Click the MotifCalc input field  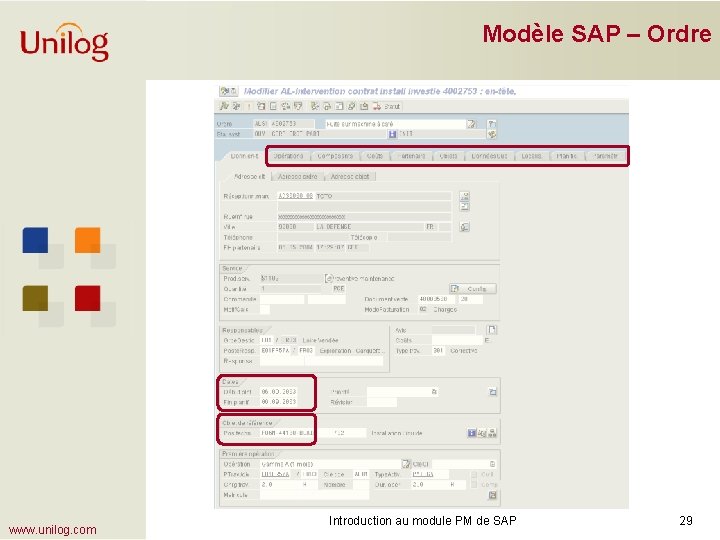click(265, 310)
